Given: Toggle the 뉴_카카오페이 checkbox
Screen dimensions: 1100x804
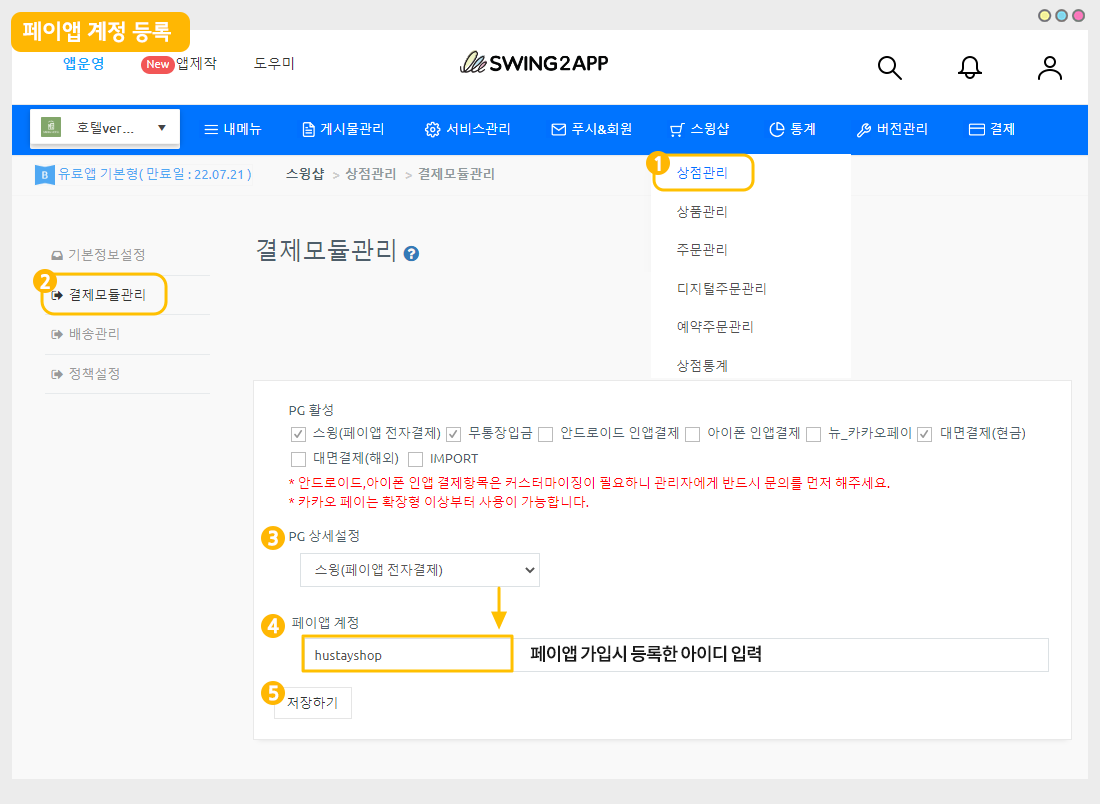Looking at the screenshot, I should tap(814, 434).
